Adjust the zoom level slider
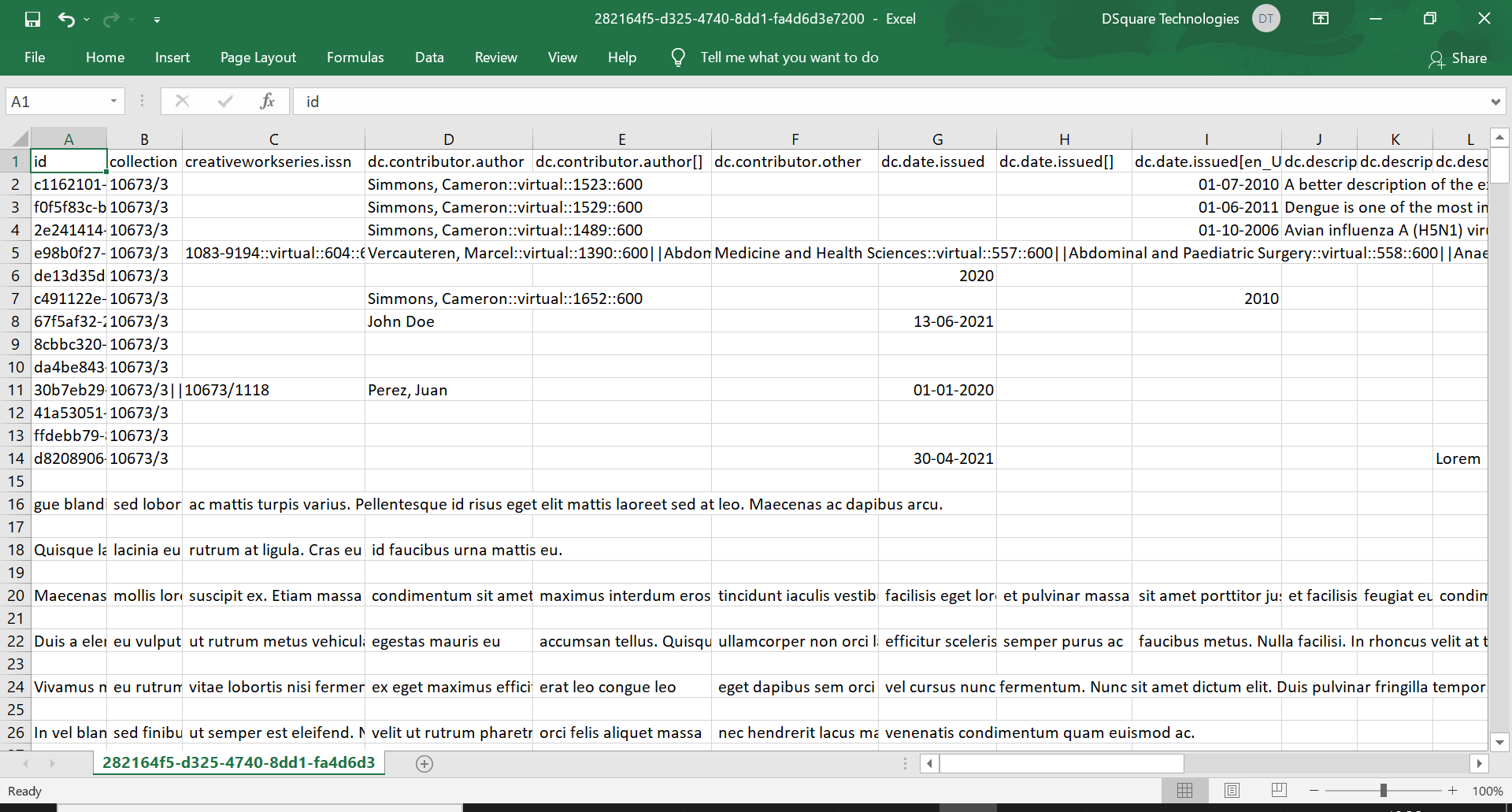Screen dimensions: 1512x812 1384,790
